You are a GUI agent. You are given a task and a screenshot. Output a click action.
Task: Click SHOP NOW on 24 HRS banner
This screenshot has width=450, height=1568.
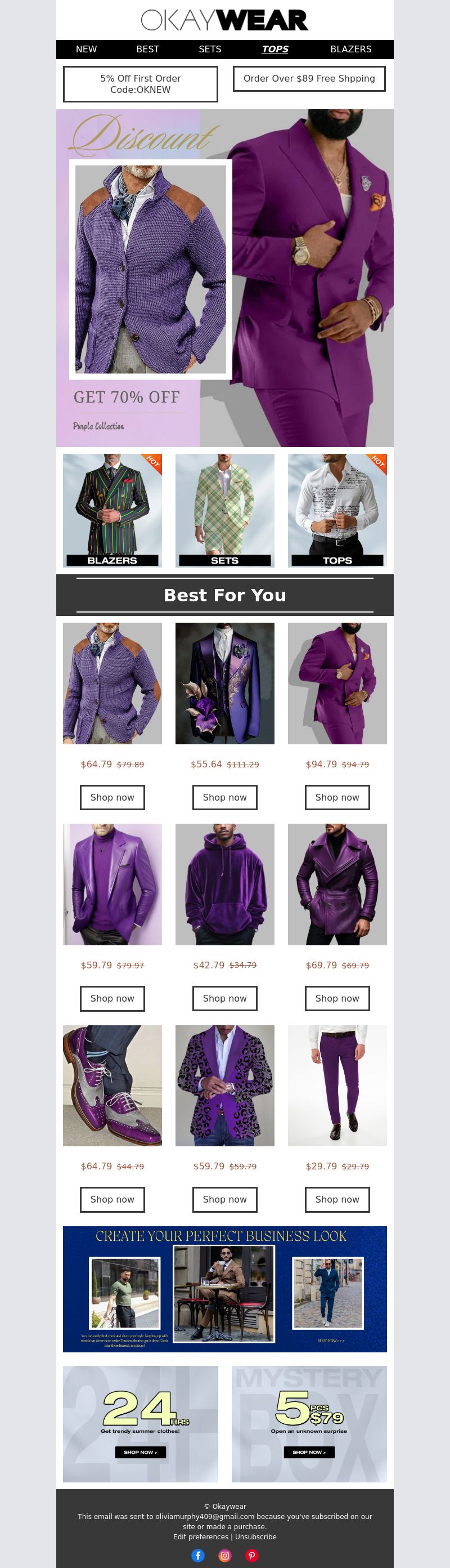pos(141,1452)
